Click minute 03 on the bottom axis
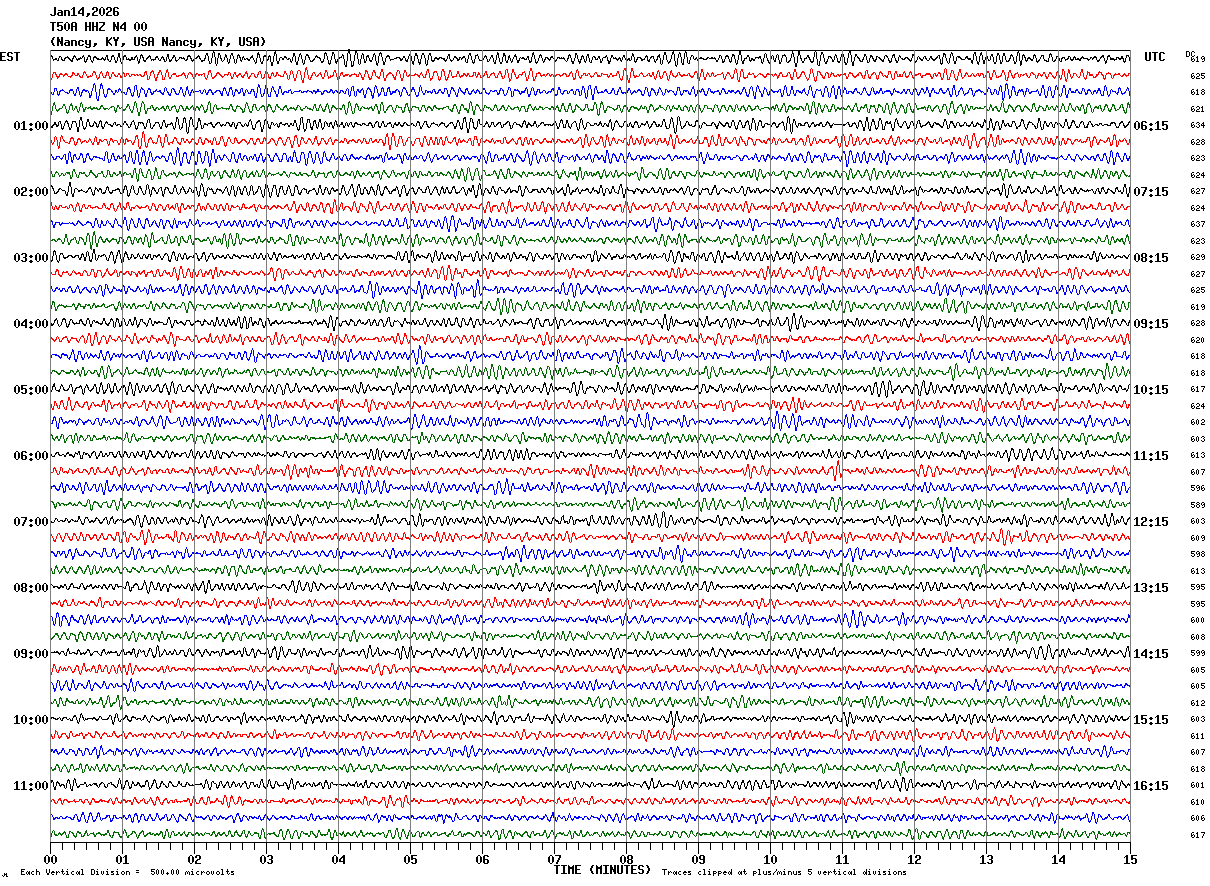1210x886 pixels. click(266, 859)
